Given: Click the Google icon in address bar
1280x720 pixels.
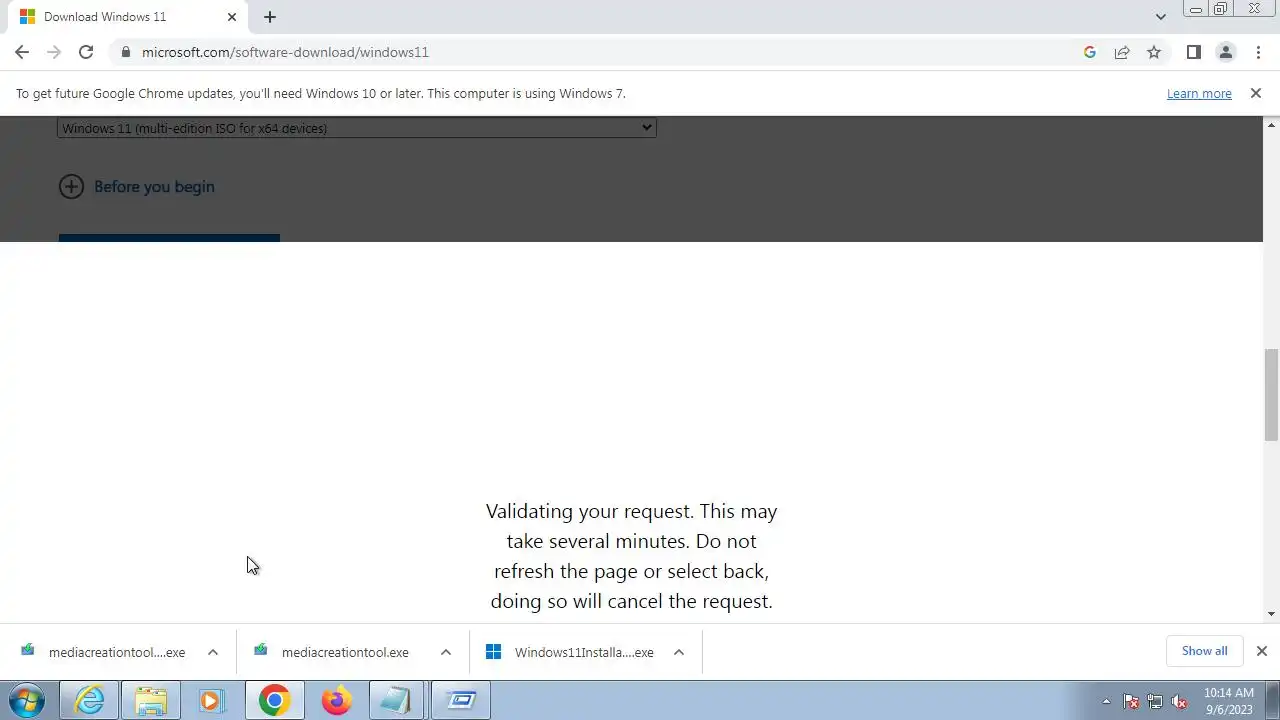Looking at the screenshot, I should pos(1090,52).
